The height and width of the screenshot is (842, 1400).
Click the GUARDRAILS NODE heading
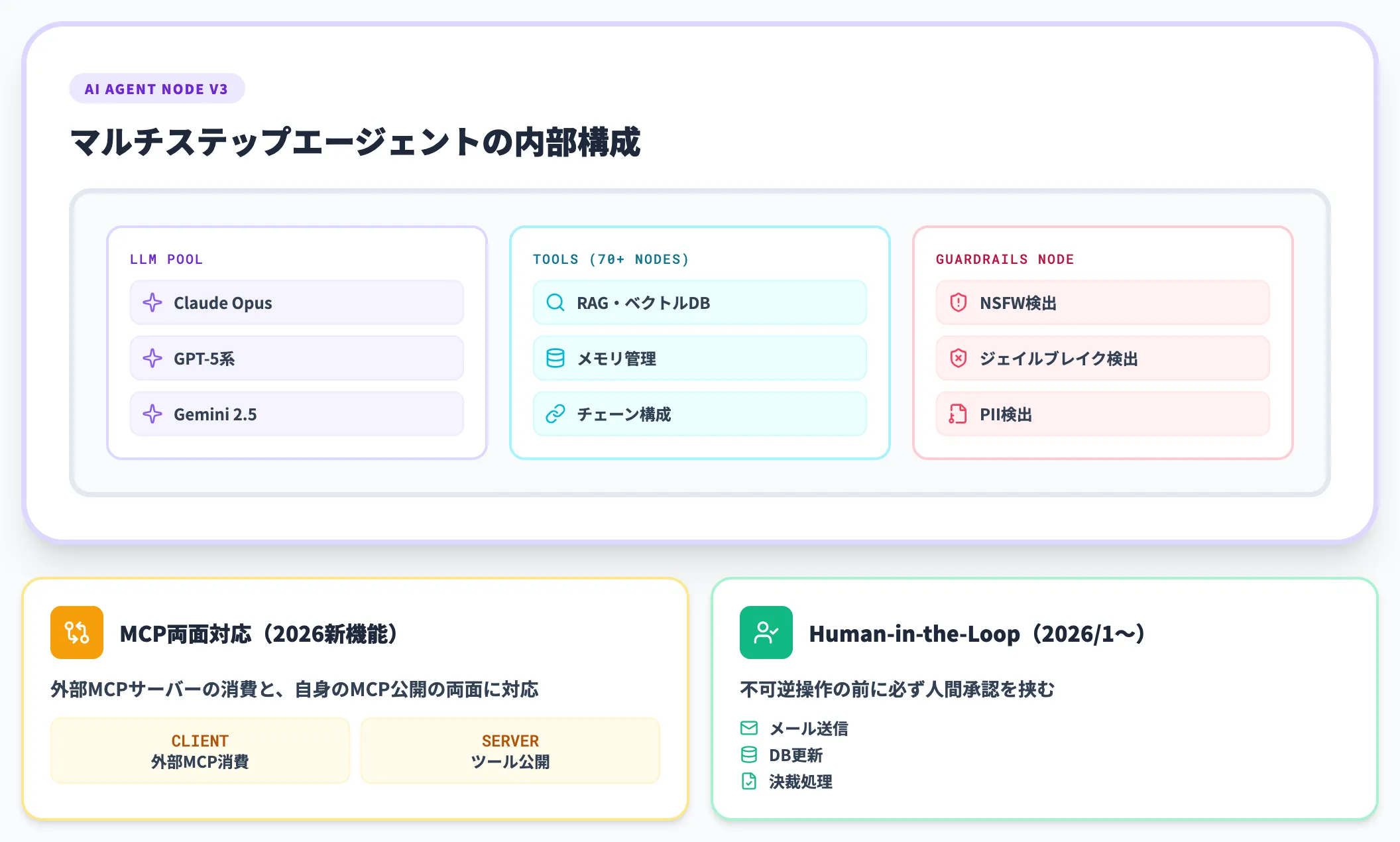pos(1005,259)
